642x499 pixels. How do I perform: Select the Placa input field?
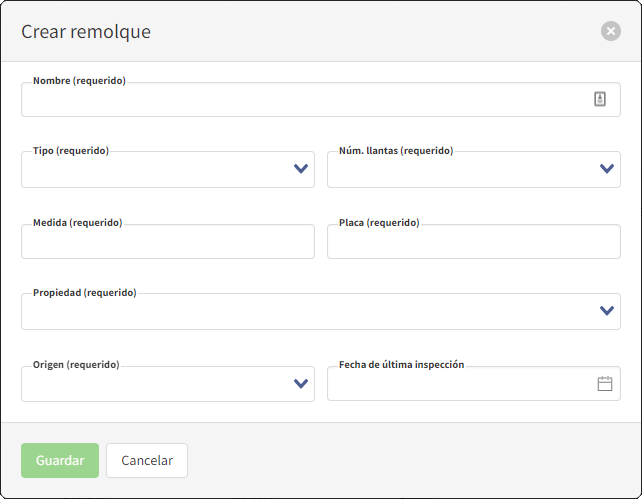pyautogui.click(x=473, y=242)
